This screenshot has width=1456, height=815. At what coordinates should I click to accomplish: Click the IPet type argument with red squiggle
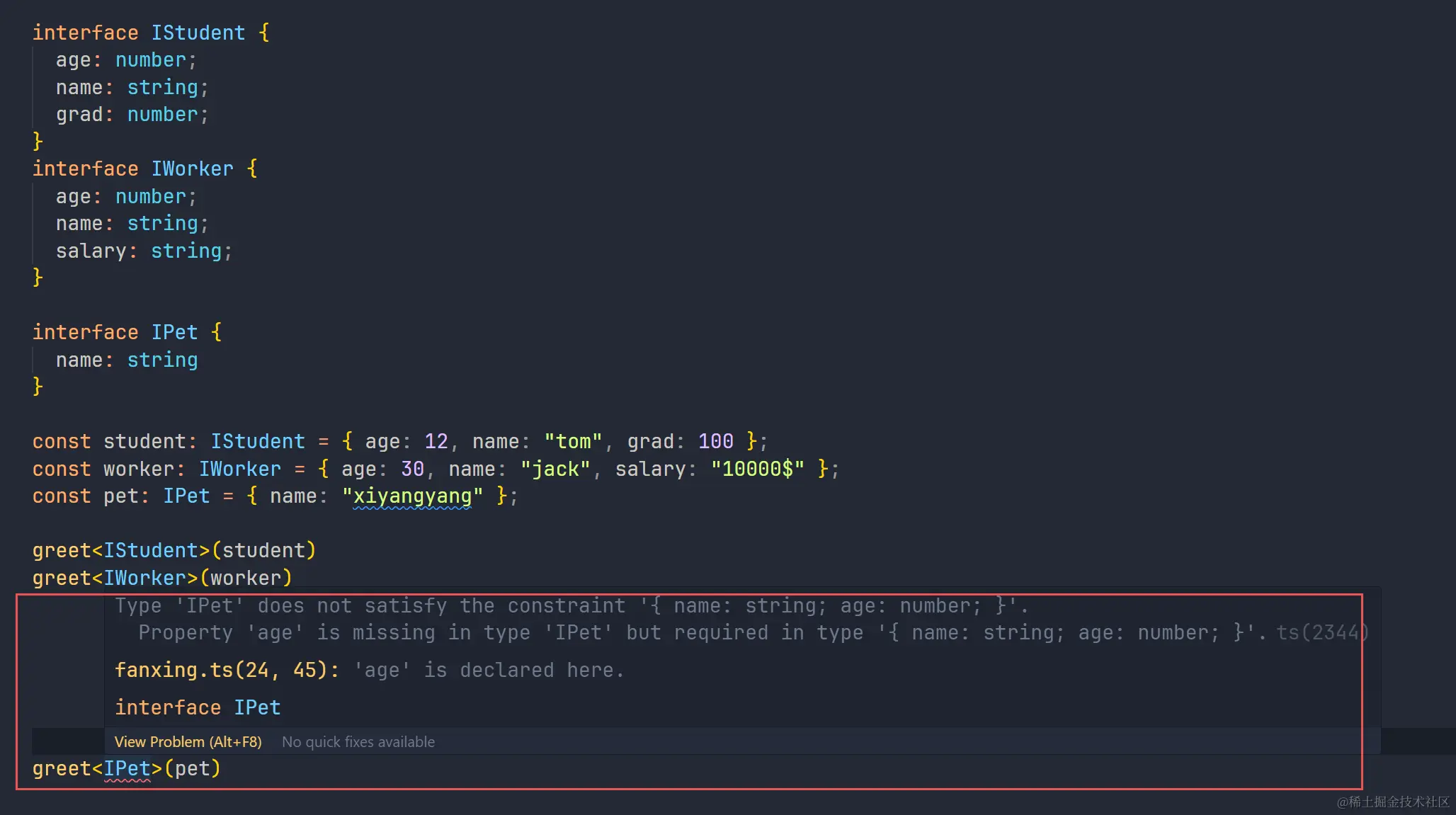127,768
